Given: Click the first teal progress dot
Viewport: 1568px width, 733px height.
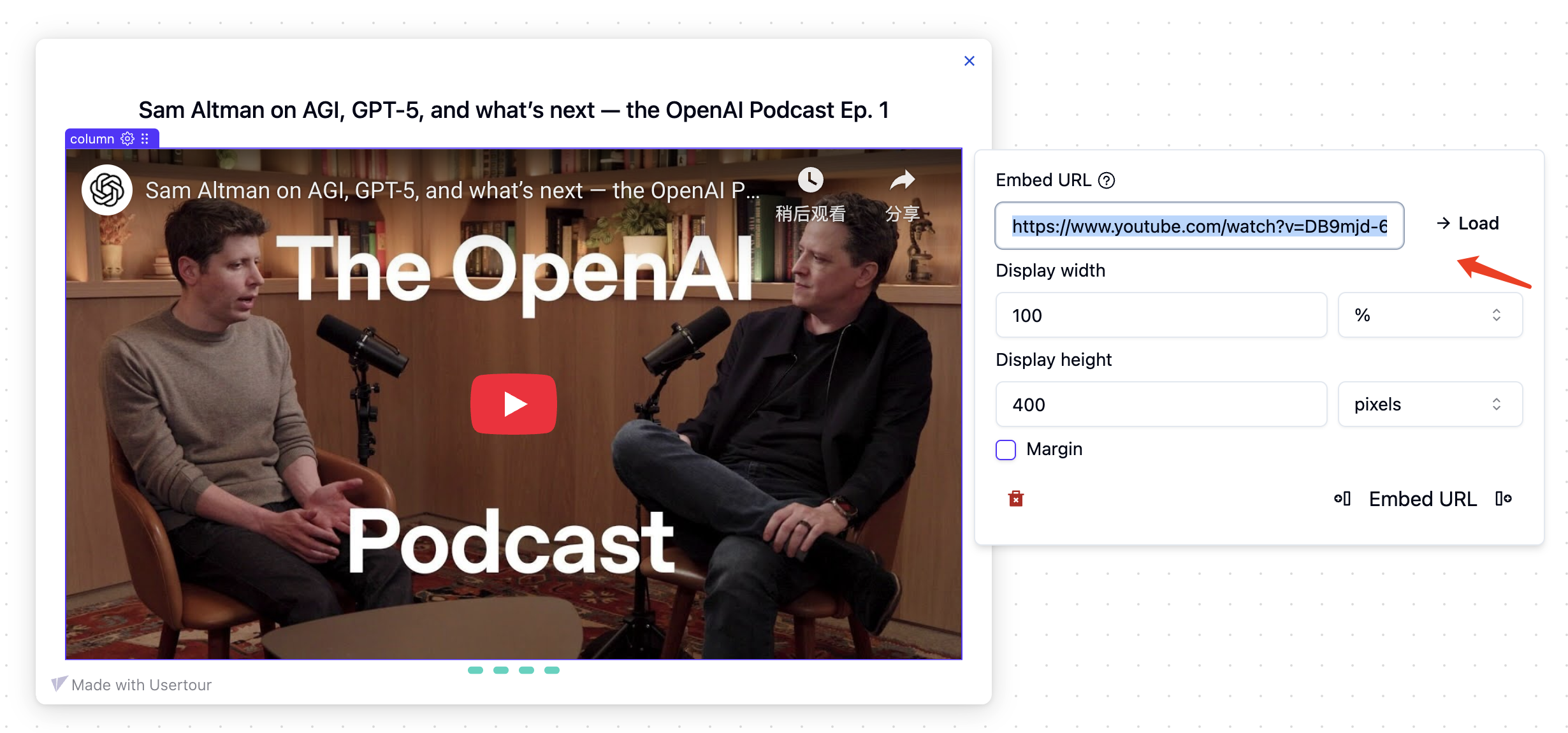Looking at the screenshot, I should tap(475, 670).
